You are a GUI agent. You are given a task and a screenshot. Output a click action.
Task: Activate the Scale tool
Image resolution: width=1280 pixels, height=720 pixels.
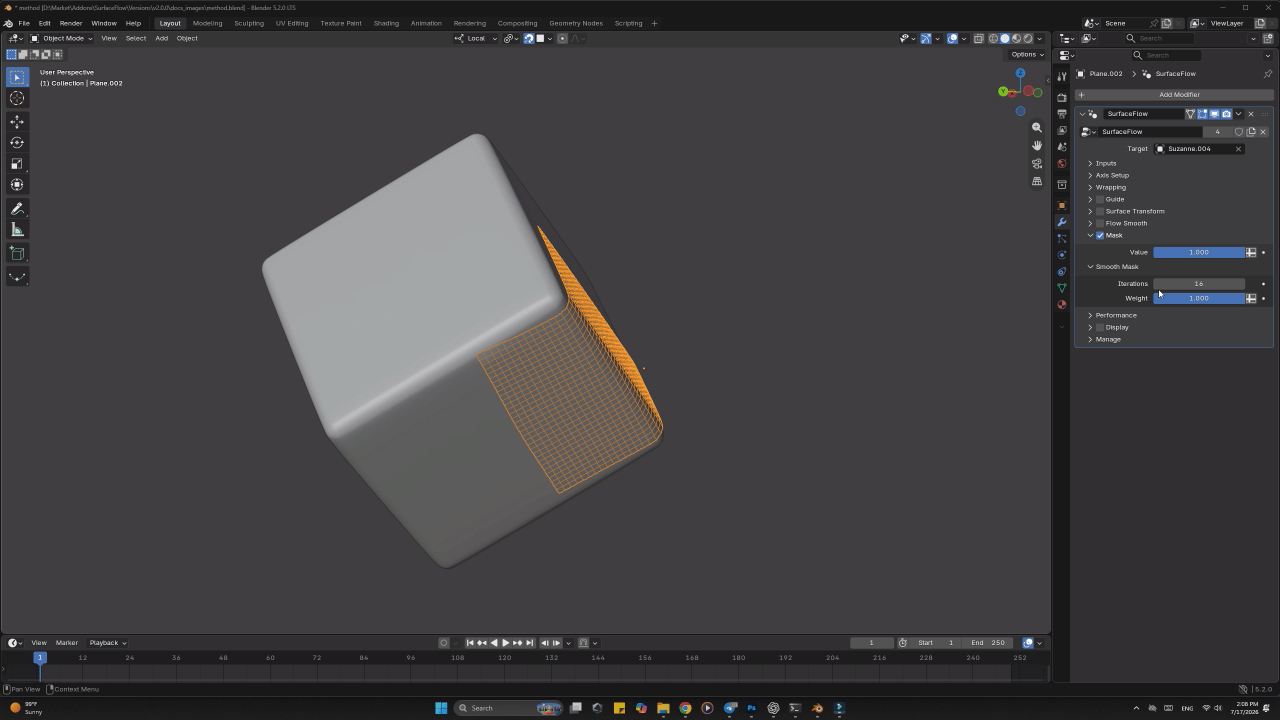17,163
